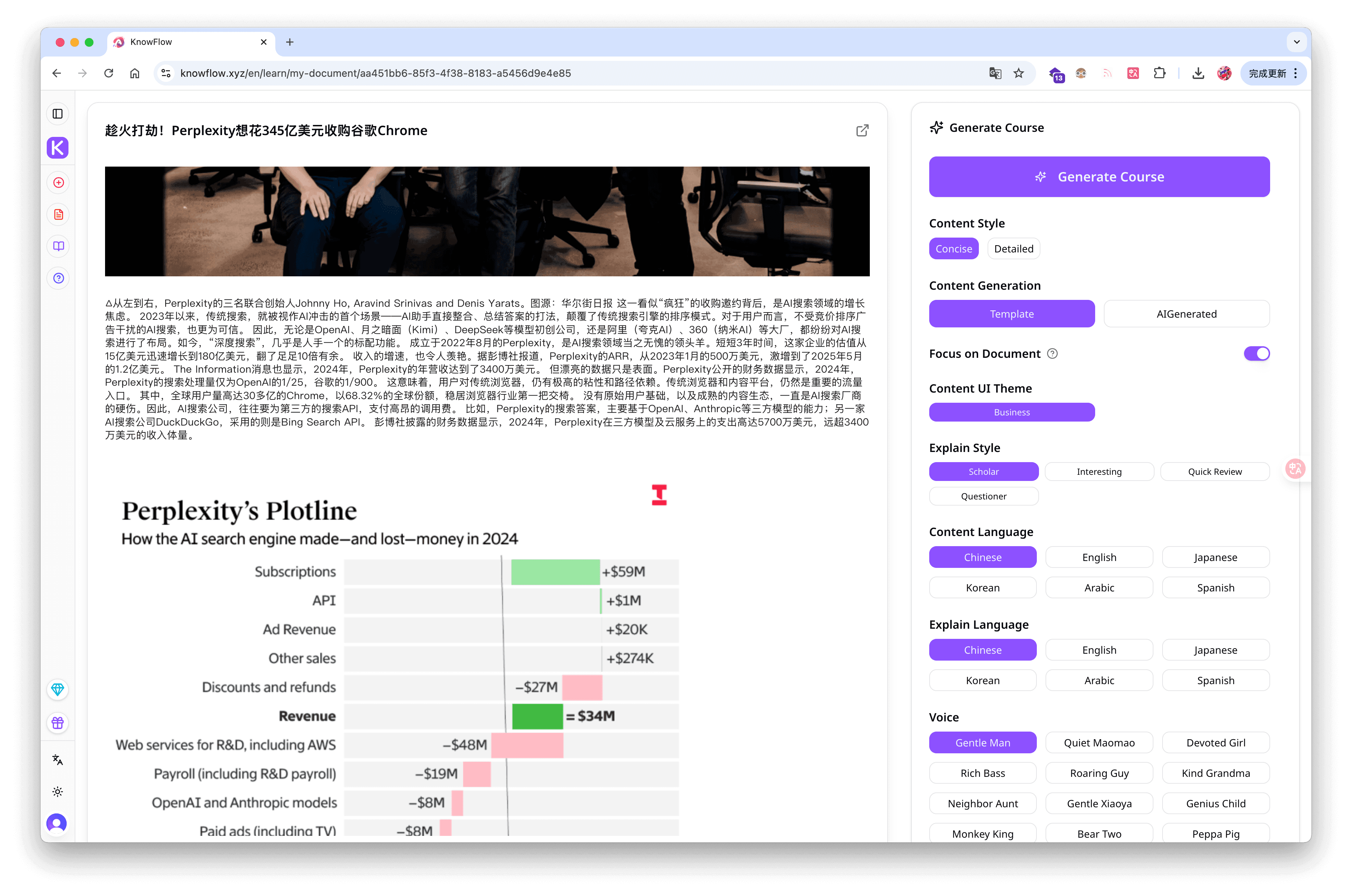The height and width of the screenshot is (896, 1352).
Task: Choose AIGenerated content generation
Action: [x=1186, y=314]
